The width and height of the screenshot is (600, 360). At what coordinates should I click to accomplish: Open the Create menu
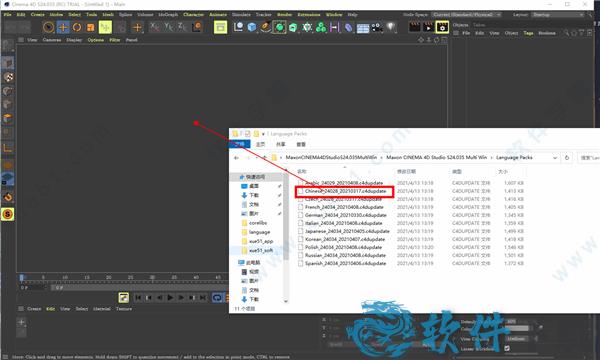tap(38, 15)
